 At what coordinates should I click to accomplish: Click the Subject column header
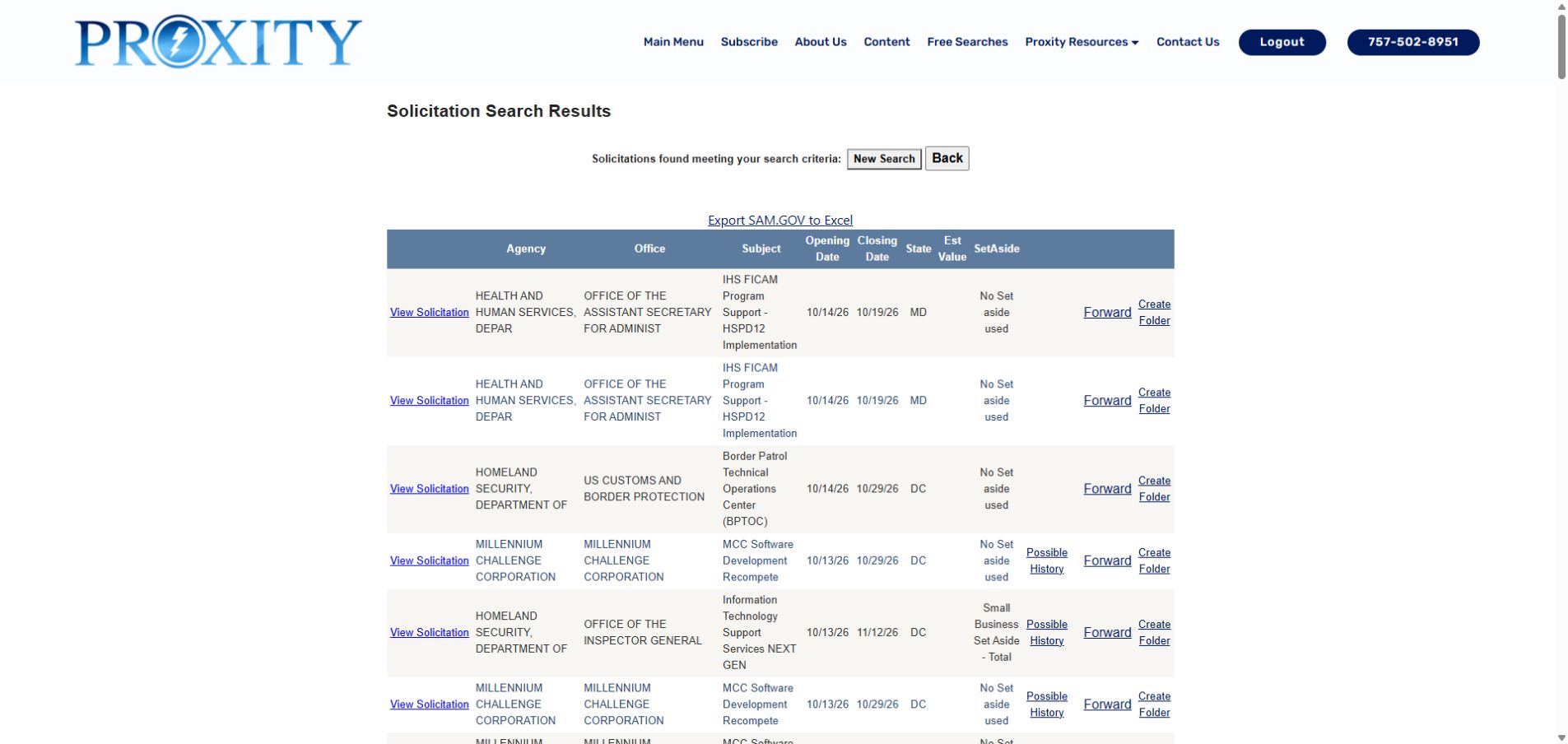coord(761,249)
